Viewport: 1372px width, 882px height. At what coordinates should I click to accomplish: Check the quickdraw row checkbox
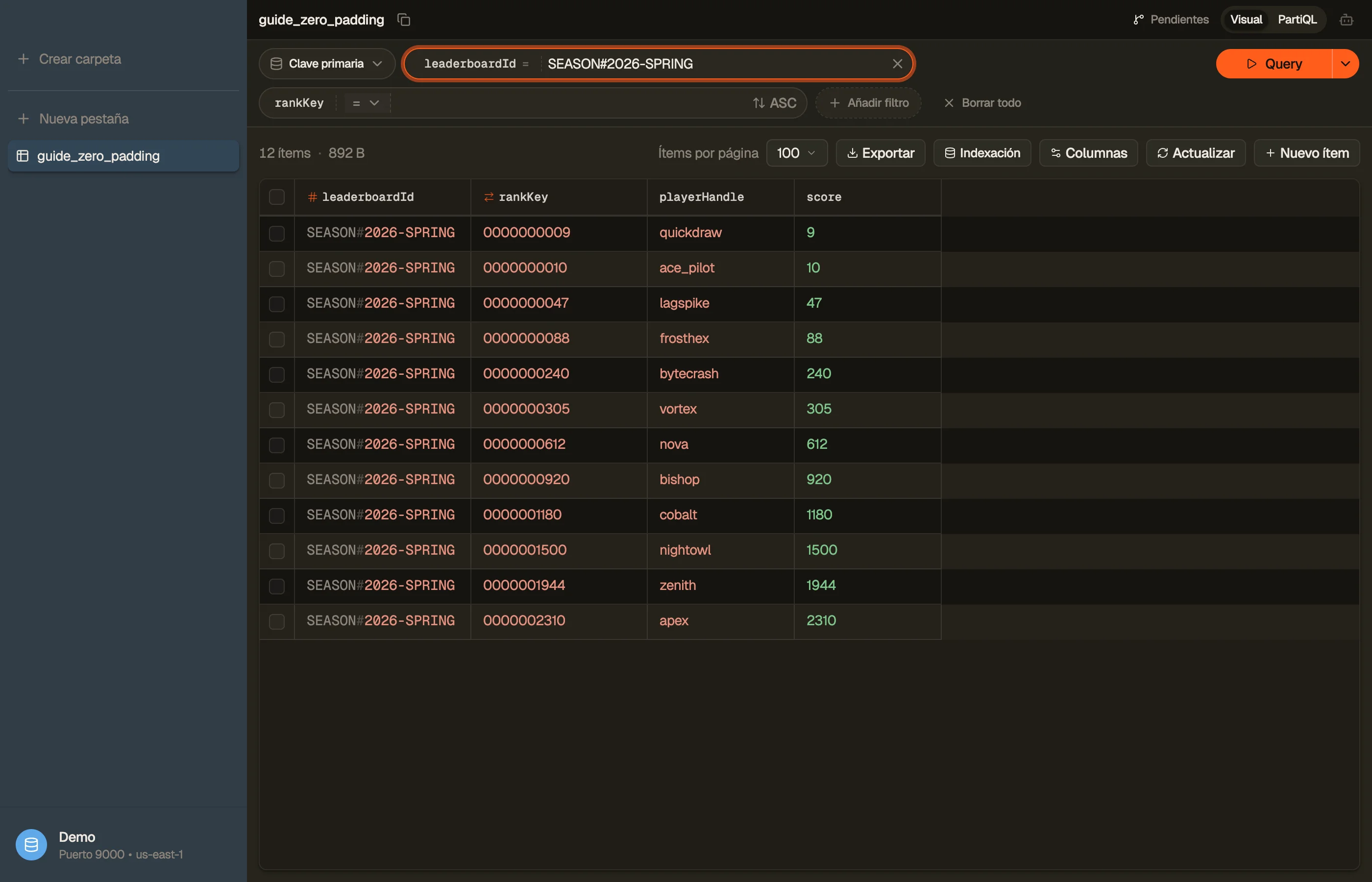click(276, 233)
